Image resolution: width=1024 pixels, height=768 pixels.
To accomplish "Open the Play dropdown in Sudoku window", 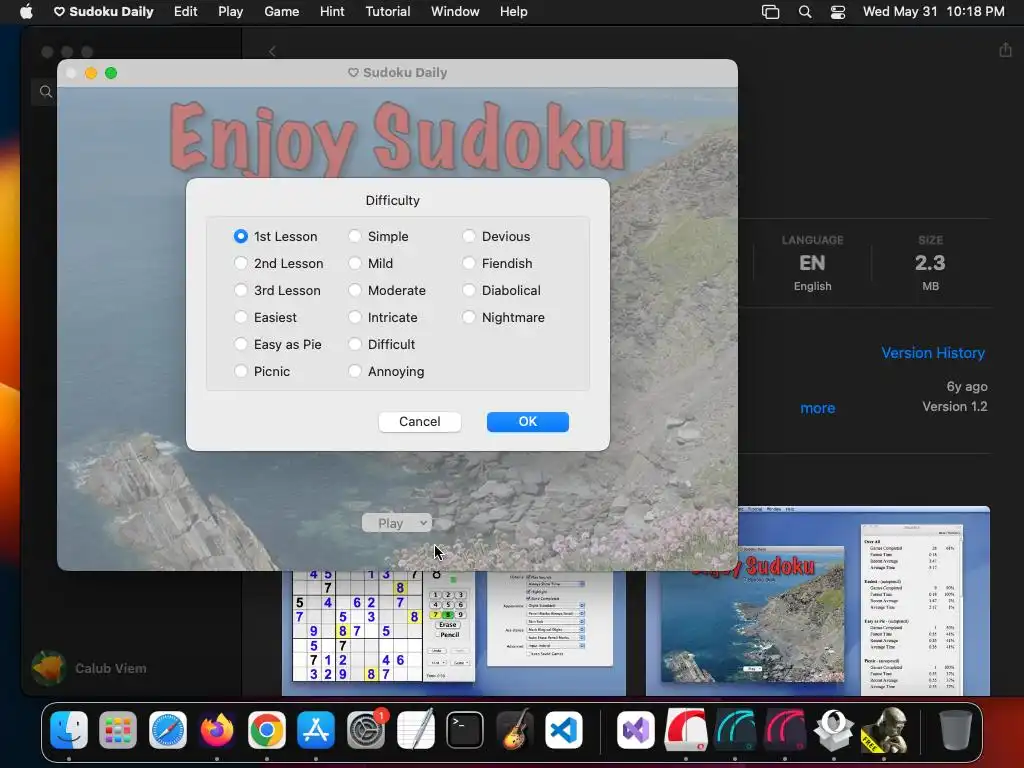I will (x=397, y=523).
